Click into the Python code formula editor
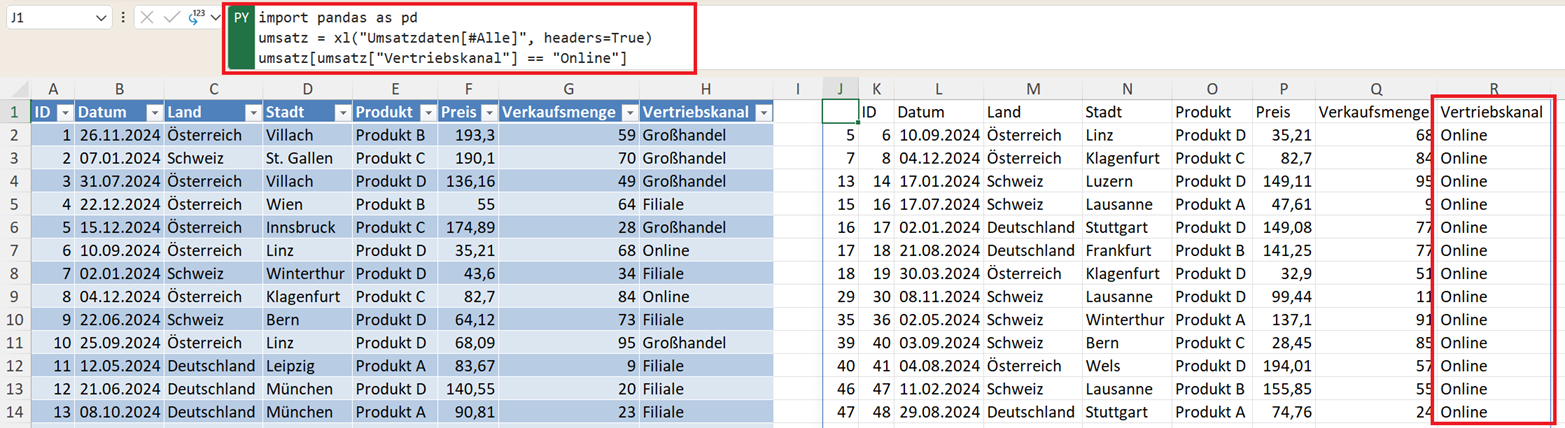The image size is (1565, 428). click(x=470, y=40)
